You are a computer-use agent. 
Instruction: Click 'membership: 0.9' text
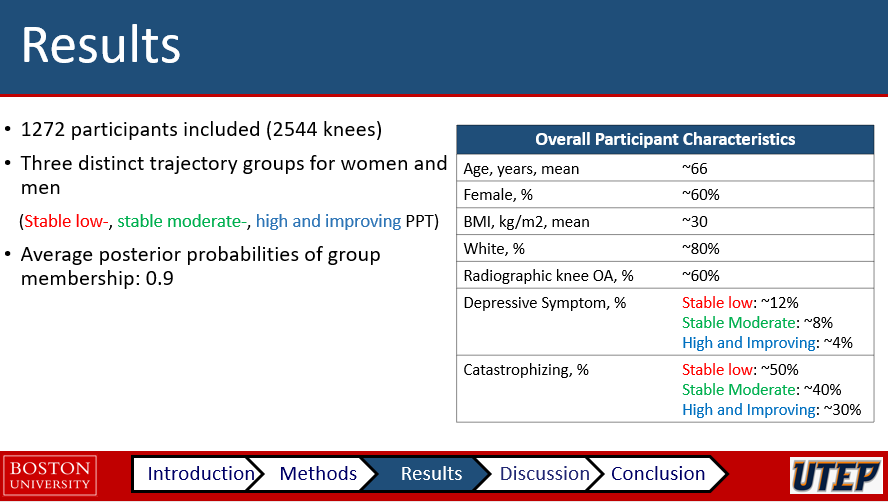(97, 279)
